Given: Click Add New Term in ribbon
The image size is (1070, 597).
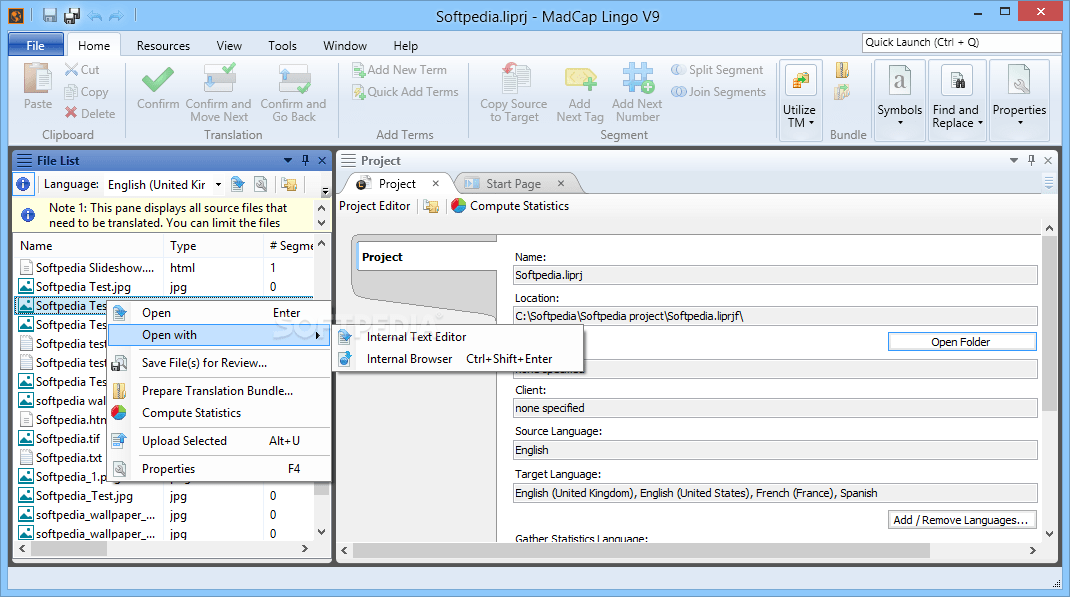Looking at the screenshot, I should click(400, 70).
